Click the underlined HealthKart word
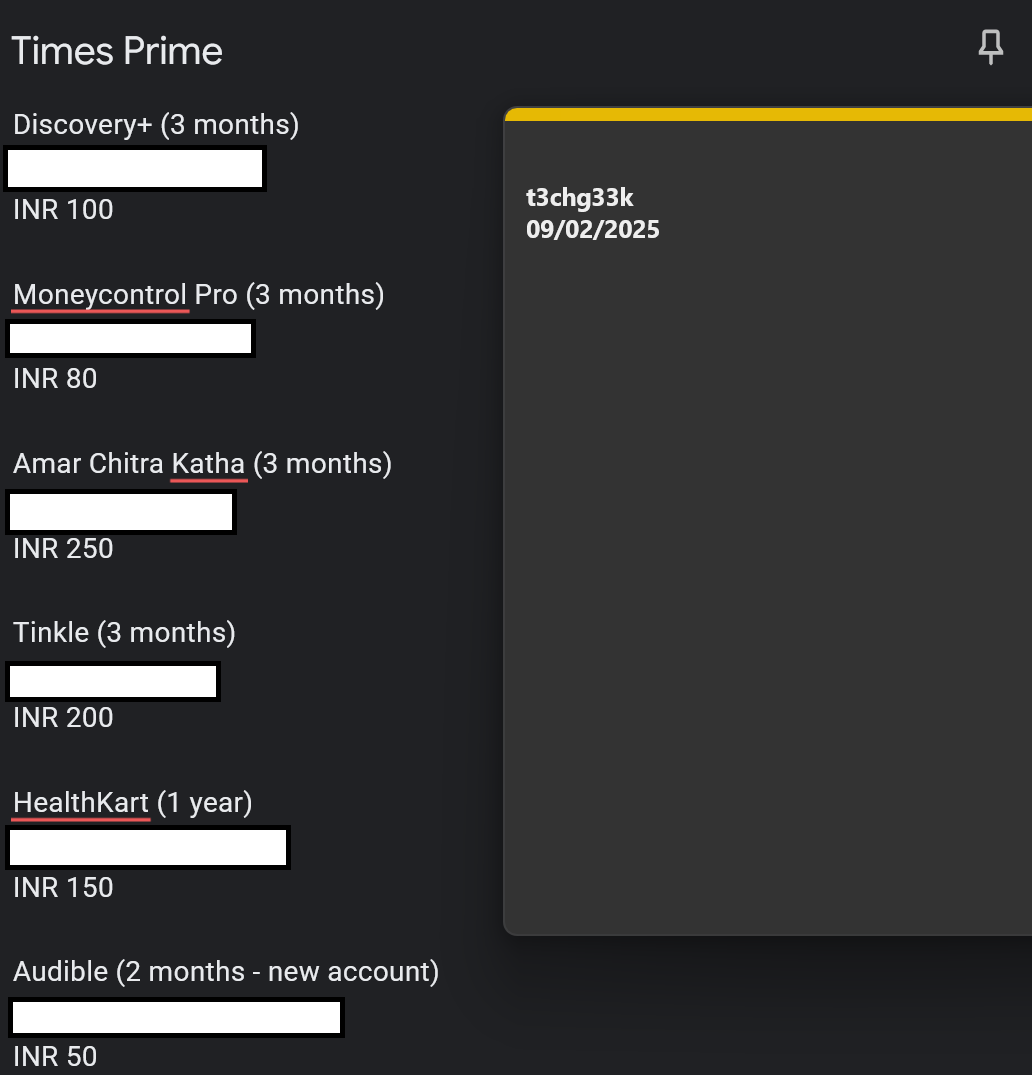This screenshot has width=1032, height=1075. (x=81, y=803)
